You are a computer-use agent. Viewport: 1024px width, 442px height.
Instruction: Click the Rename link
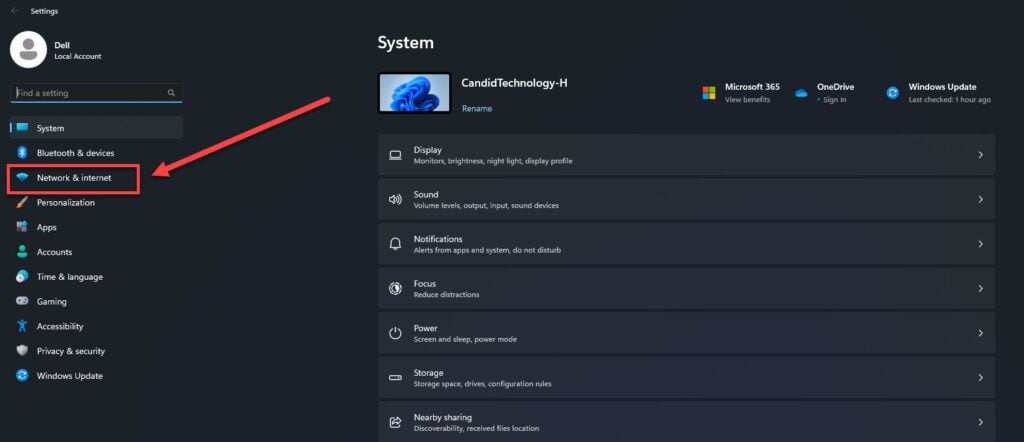(x=477, y=108)
